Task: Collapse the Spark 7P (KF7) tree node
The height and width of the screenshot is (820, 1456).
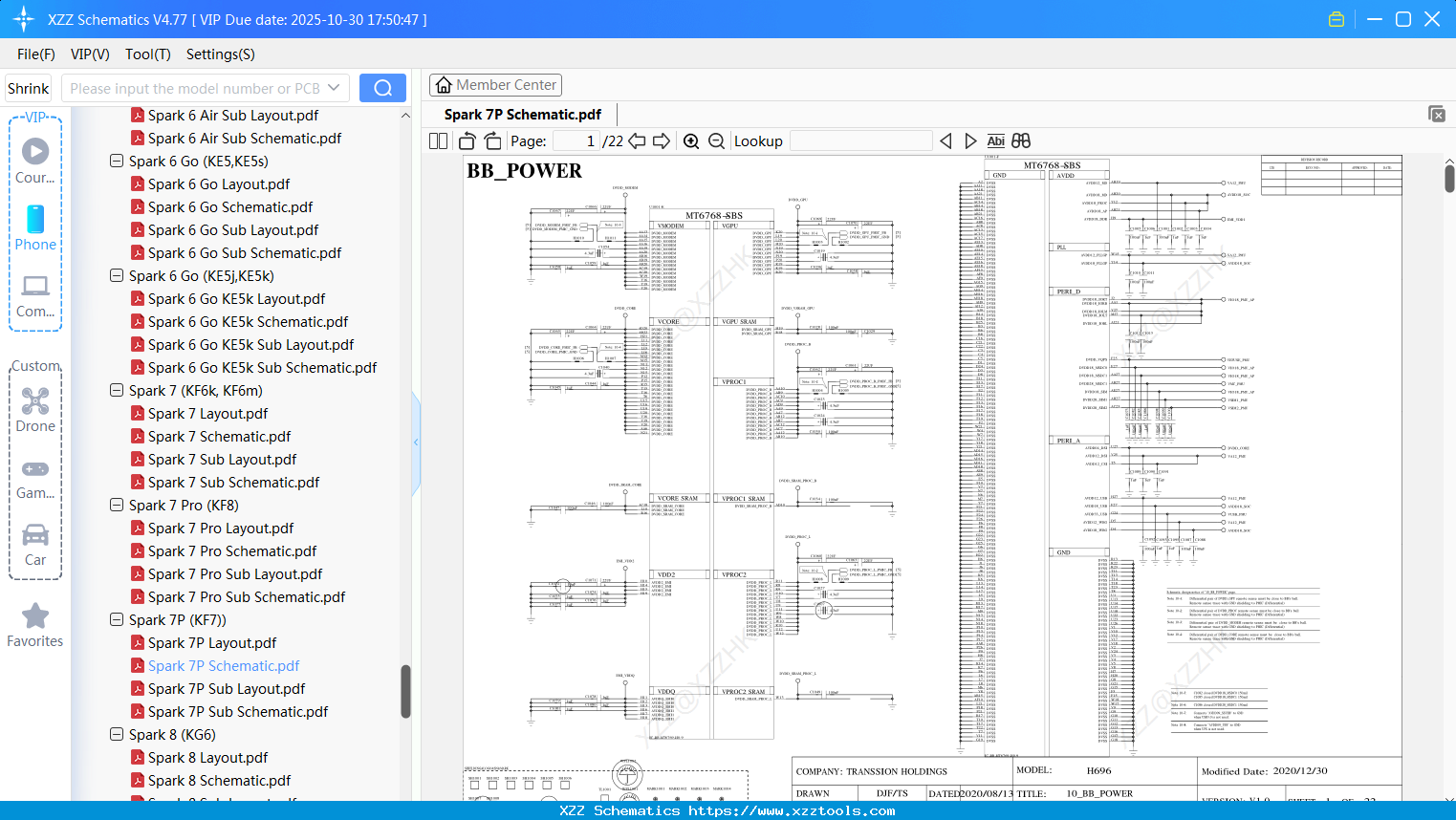Action: tap(116, 619)
